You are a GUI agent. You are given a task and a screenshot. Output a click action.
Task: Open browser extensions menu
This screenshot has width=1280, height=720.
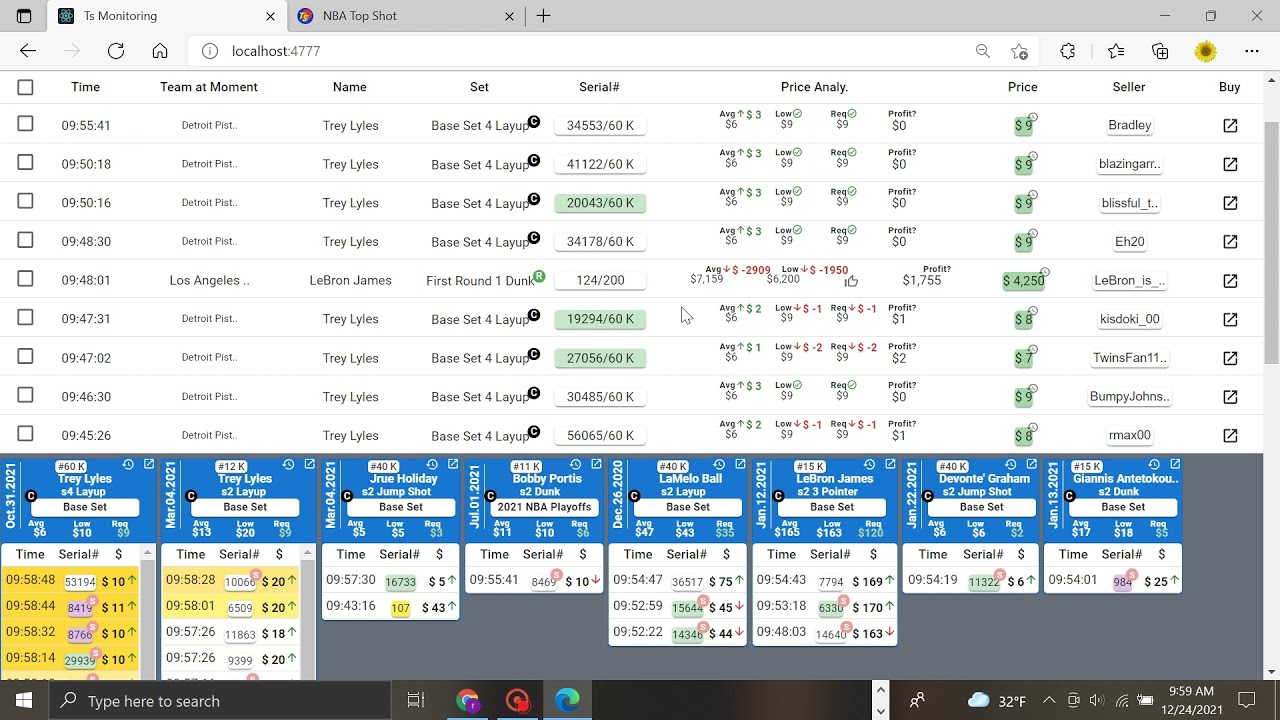[x=1068, y=51]
